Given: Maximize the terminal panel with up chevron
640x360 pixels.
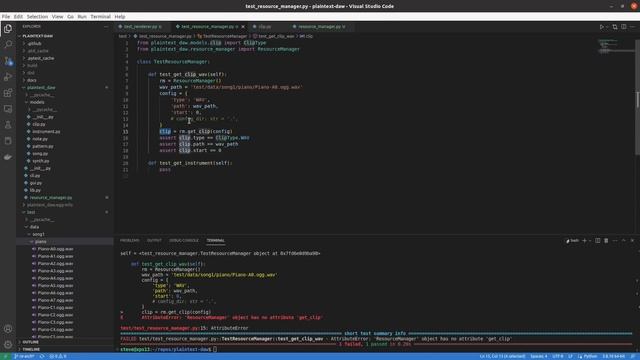Looking at the screenshot, I should coord(623,241).
